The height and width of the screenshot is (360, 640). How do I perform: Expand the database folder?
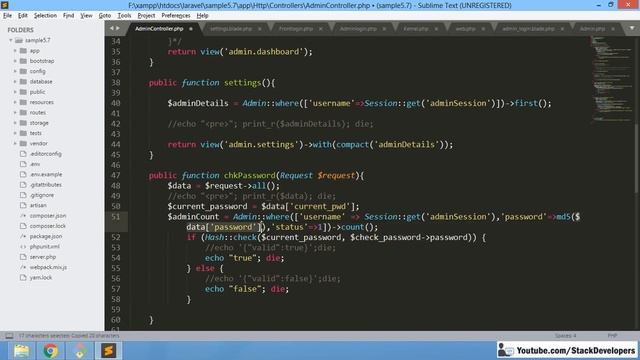[16, 82]
